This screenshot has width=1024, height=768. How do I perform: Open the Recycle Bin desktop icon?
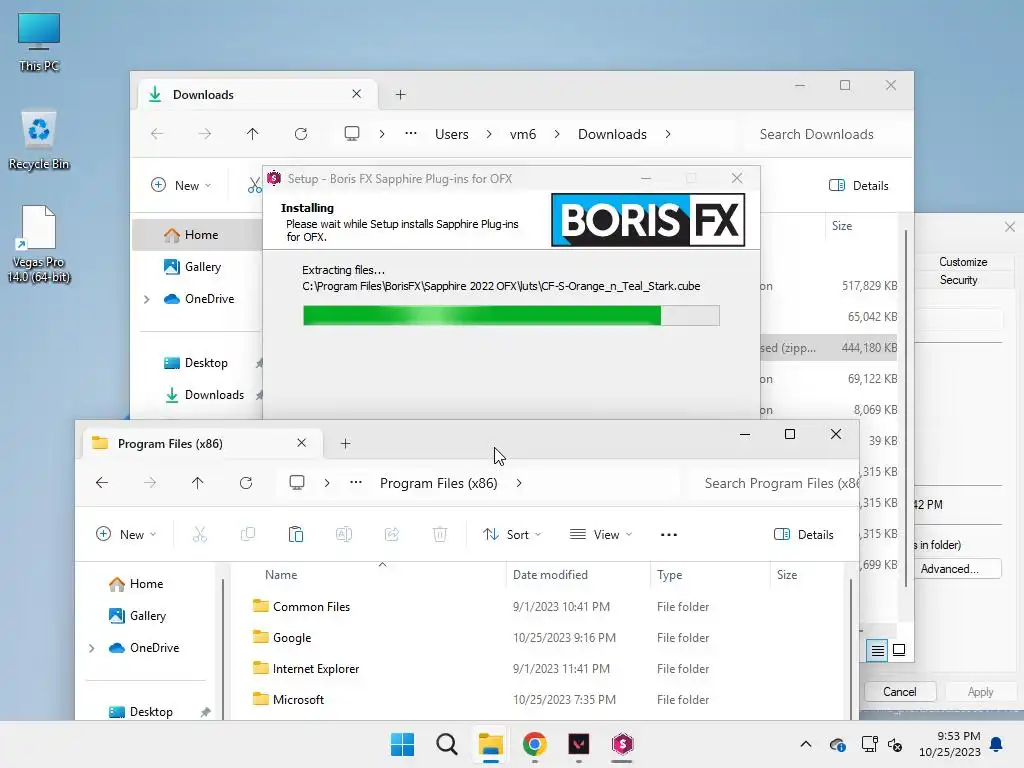pyautogui.click(x=39, y=140)
